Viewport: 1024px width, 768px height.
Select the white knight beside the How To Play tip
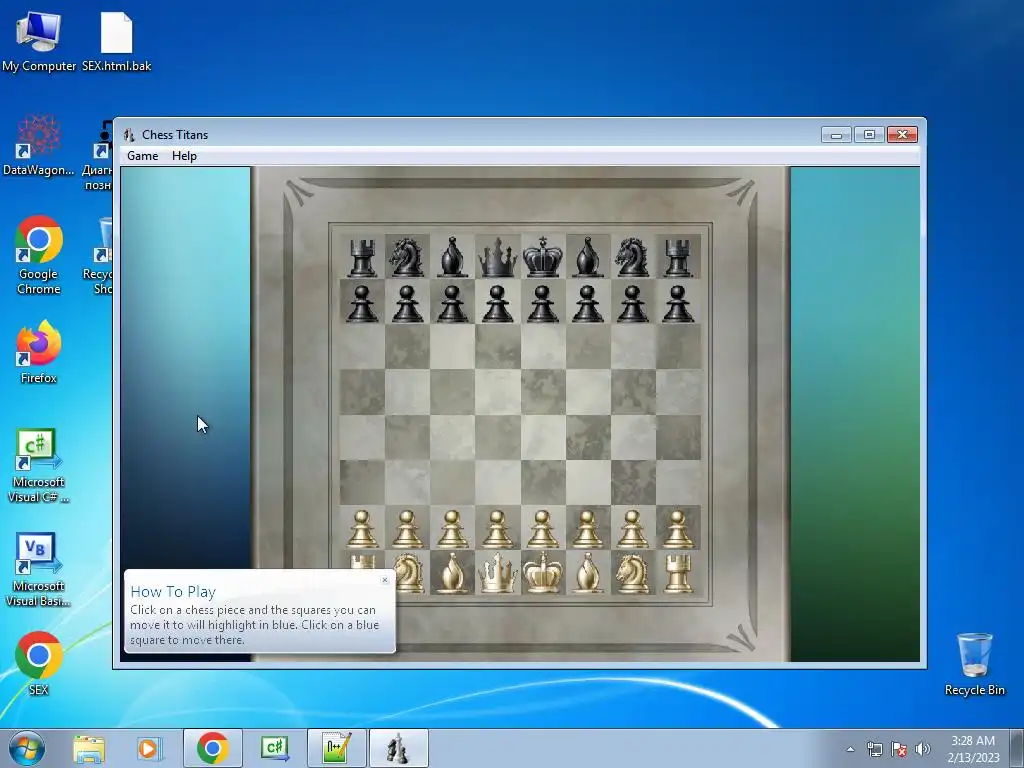(x=409, y=573)
